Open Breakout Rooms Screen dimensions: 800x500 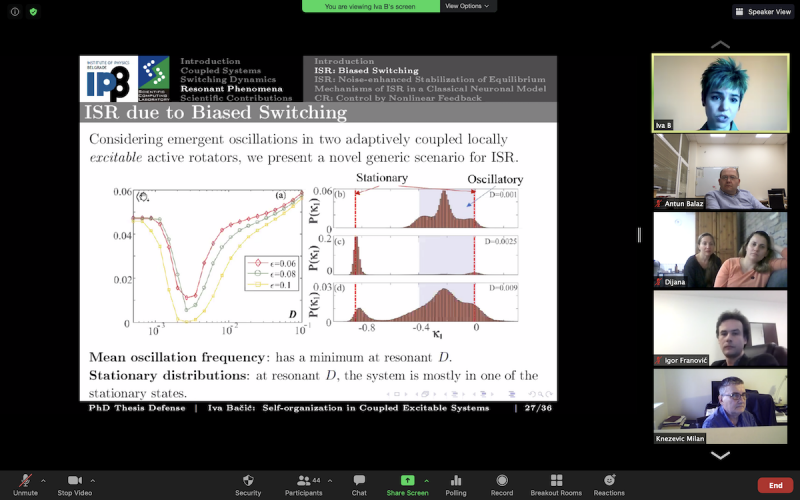tap(556, 485)
